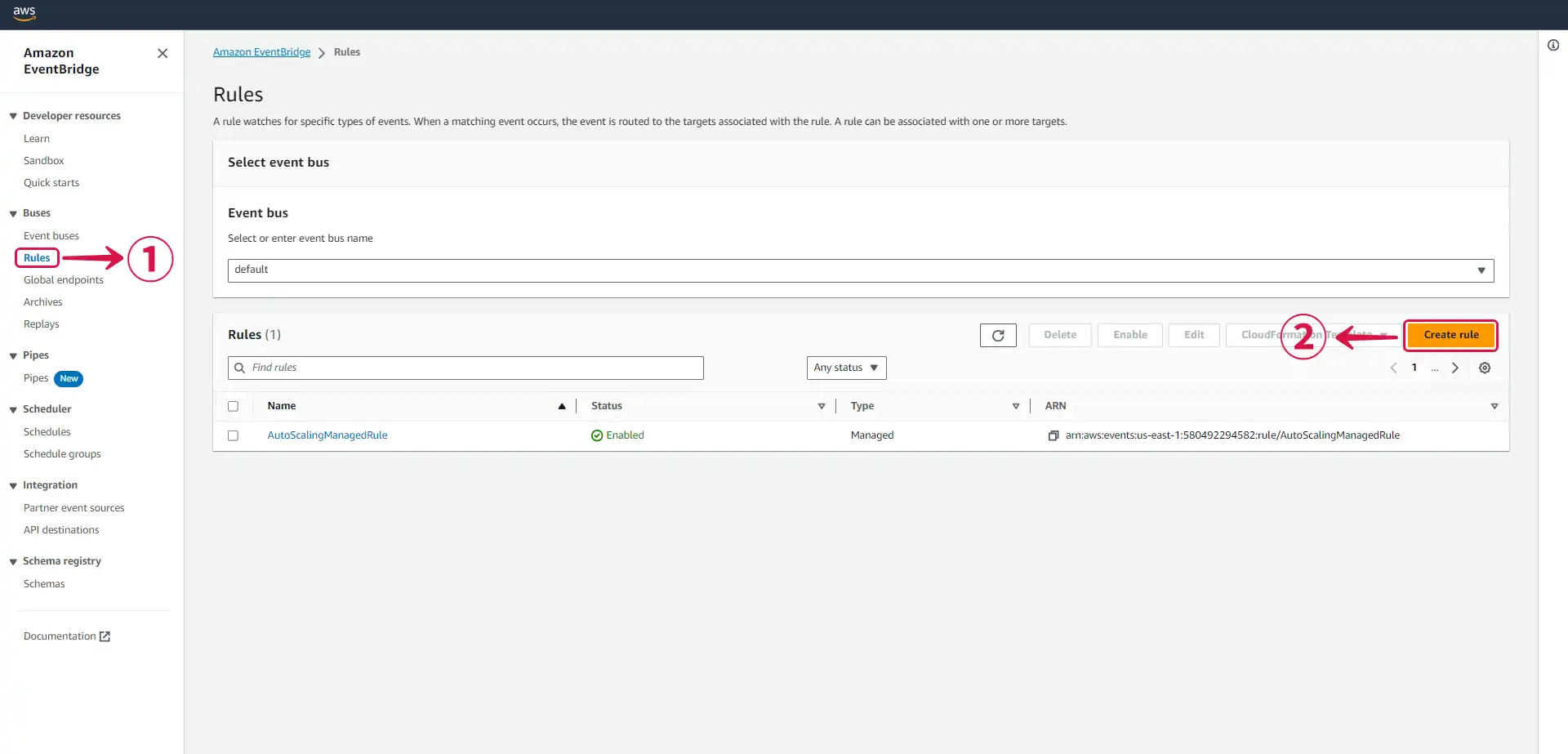Open Type column sort arrow
This screenshot has height=754, width=1568.
[1016, 406]
